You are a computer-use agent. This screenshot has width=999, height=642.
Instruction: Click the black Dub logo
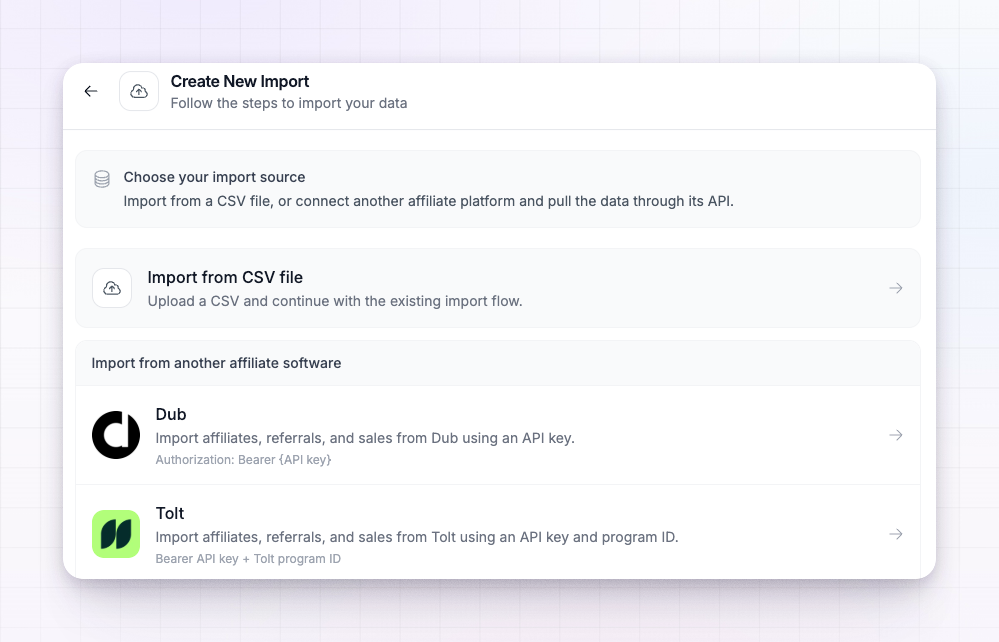click(116, 435)
